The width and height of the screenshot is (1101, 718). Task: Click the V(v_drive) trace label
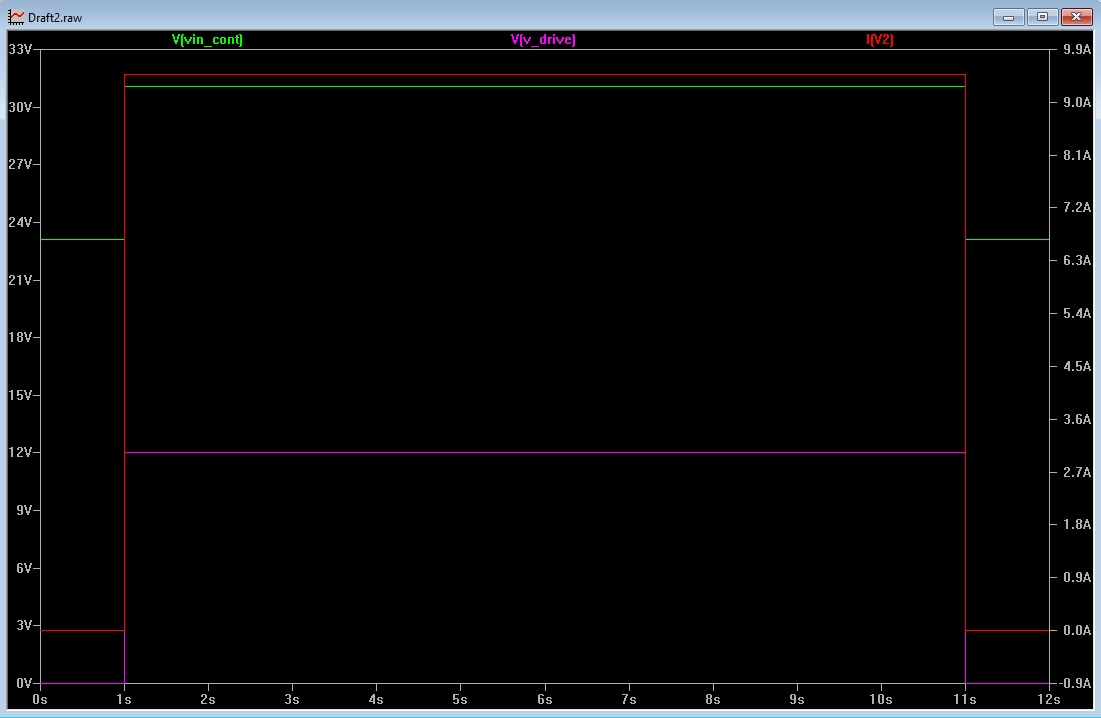click(x=543, y=39)
